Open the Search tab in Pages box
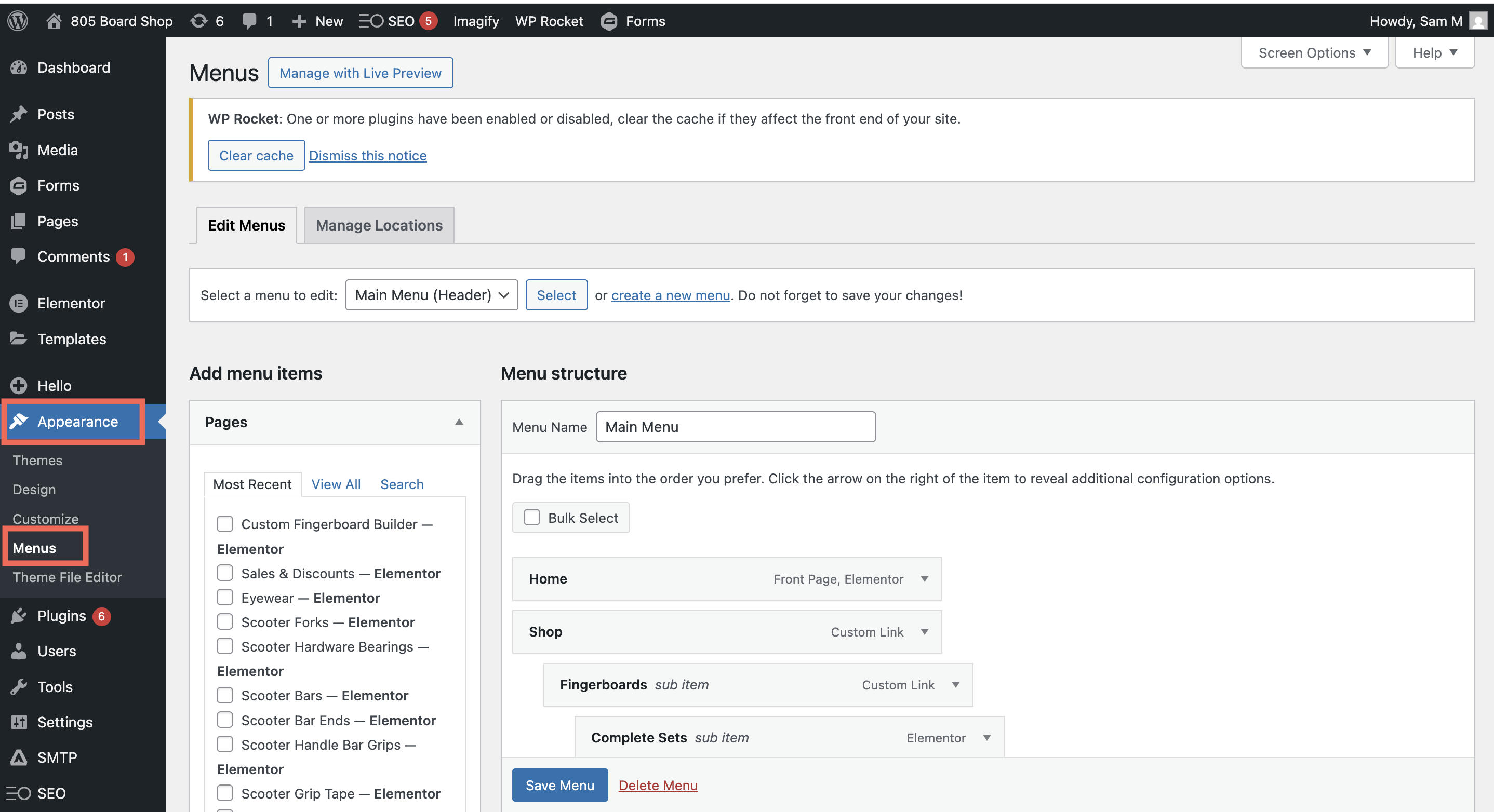Viewport: 1494px width, 812px height. [x=402, y=484]
